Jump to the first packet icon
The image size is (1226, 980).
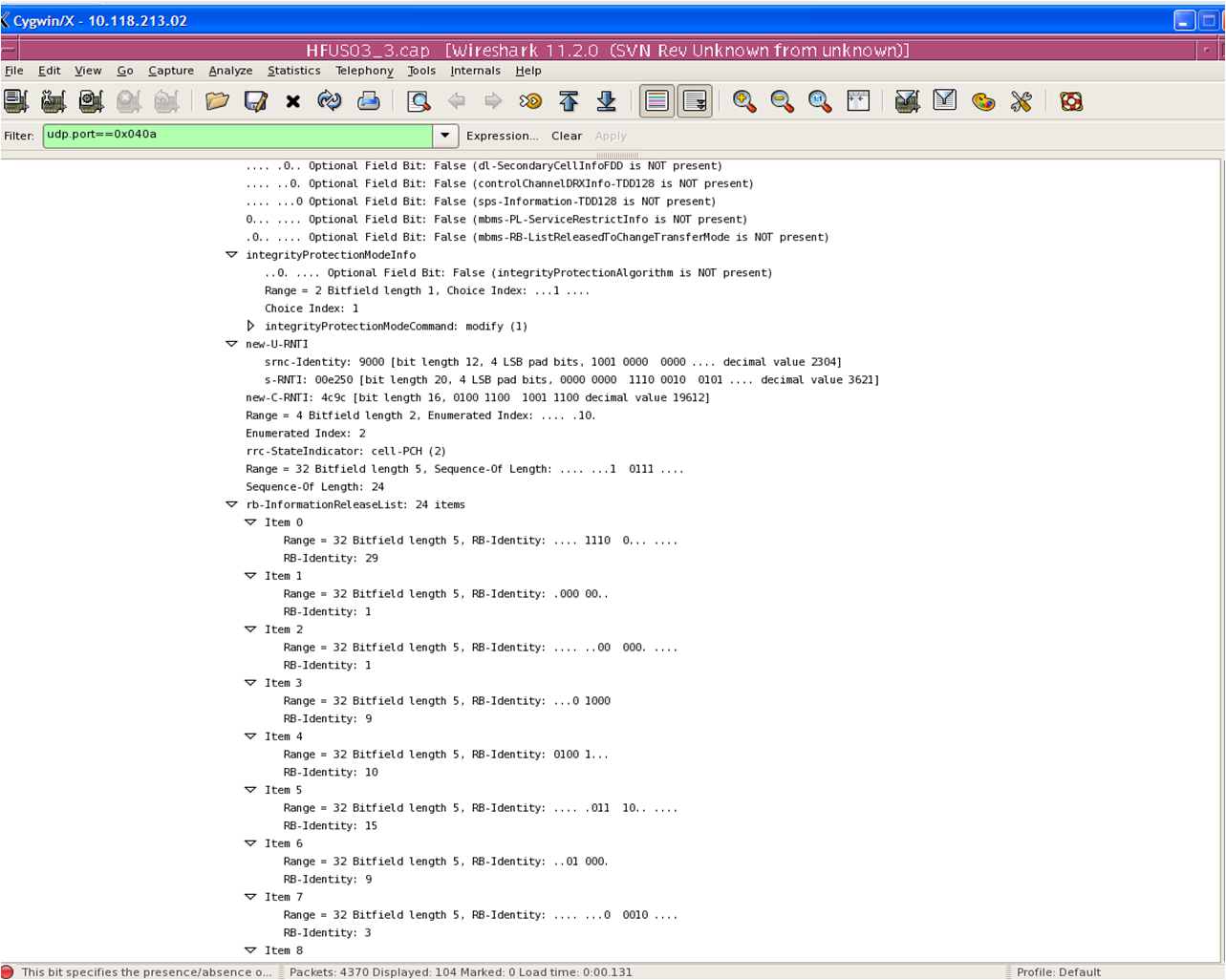pyautogui.click(x=569, y=101)
